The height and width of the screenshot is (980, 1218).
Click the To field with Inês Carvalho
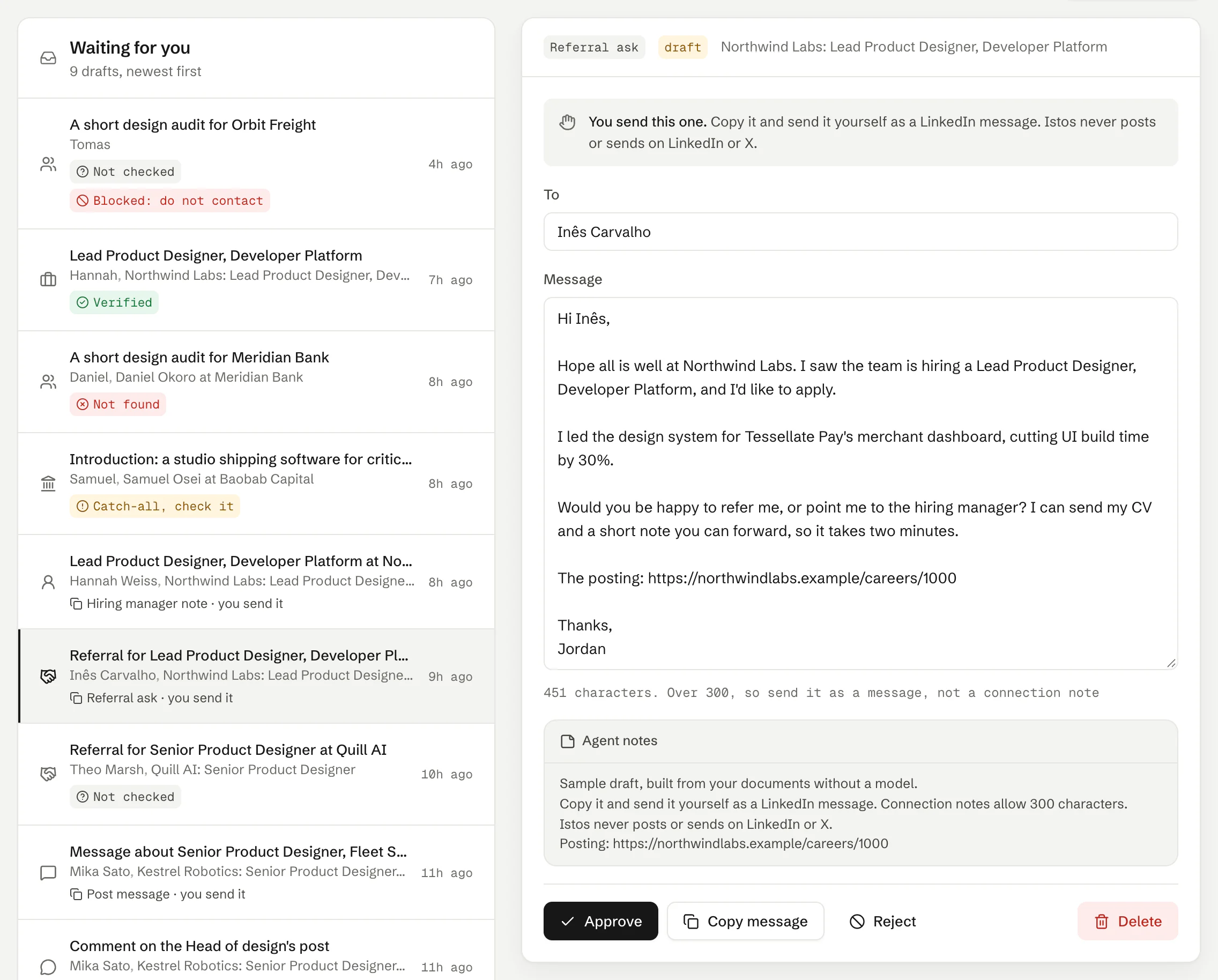click(x=860, y=232)
